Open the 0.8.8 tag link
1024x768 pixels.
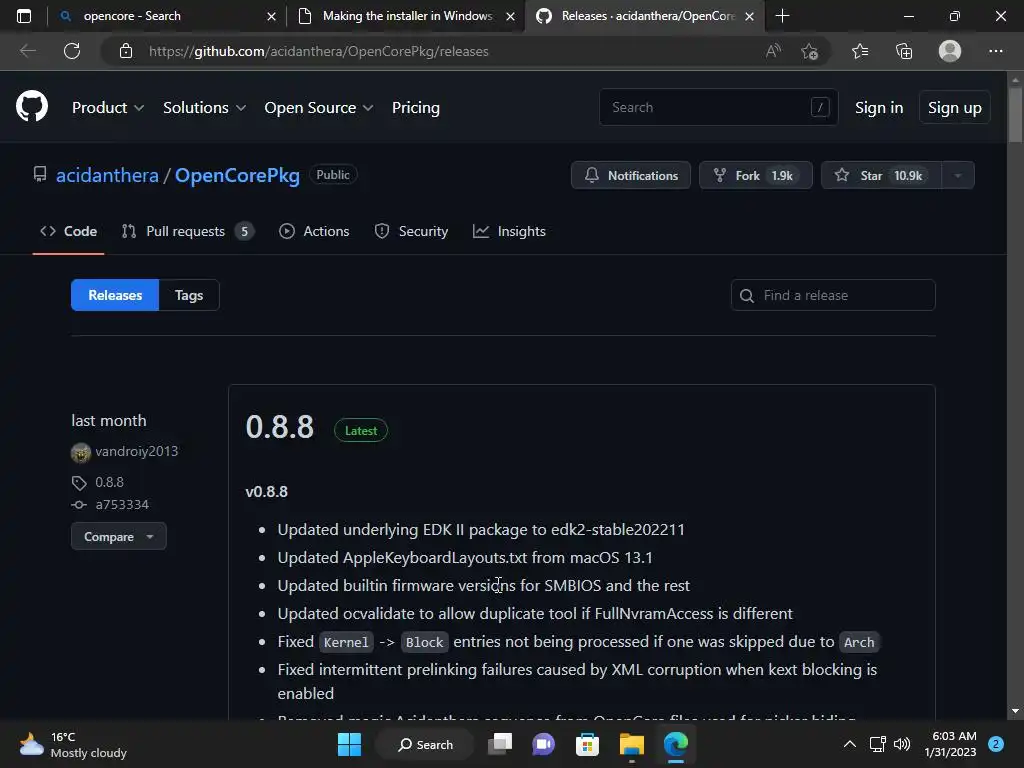coord(109,483)
